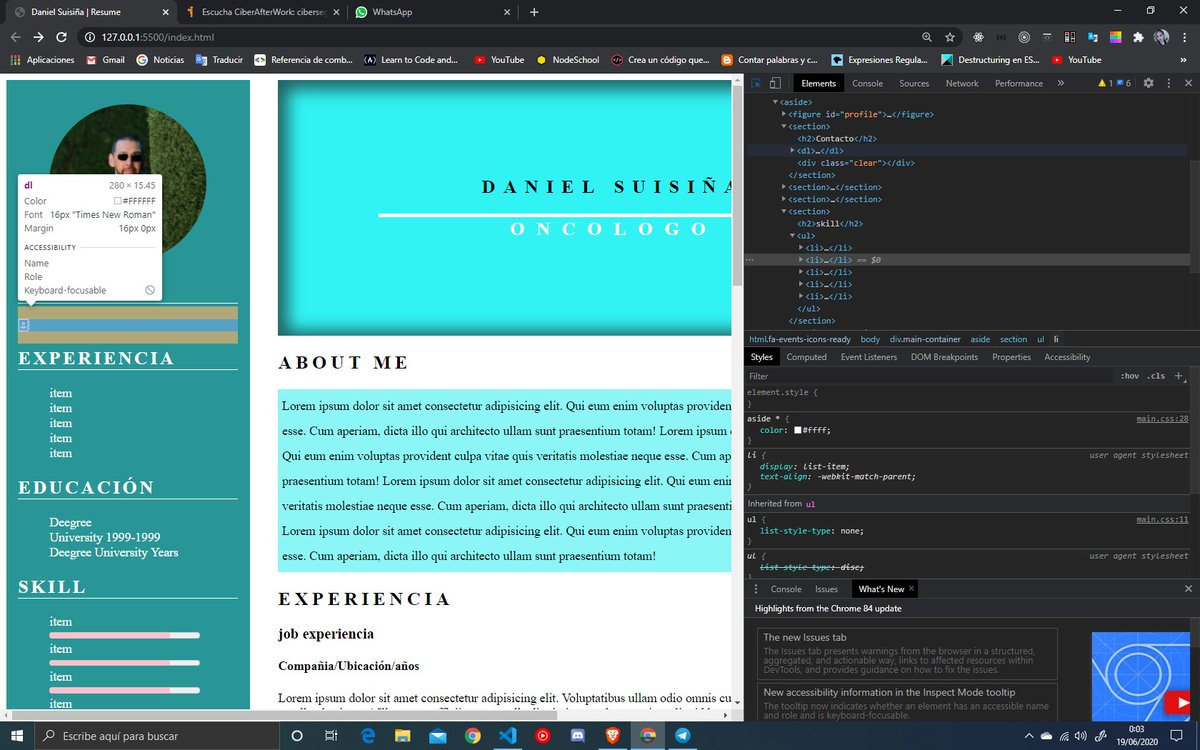This screenshot has width=1200, height=750.
Task: Open the Gmail bookmark
Action: (x=104, y=59)
